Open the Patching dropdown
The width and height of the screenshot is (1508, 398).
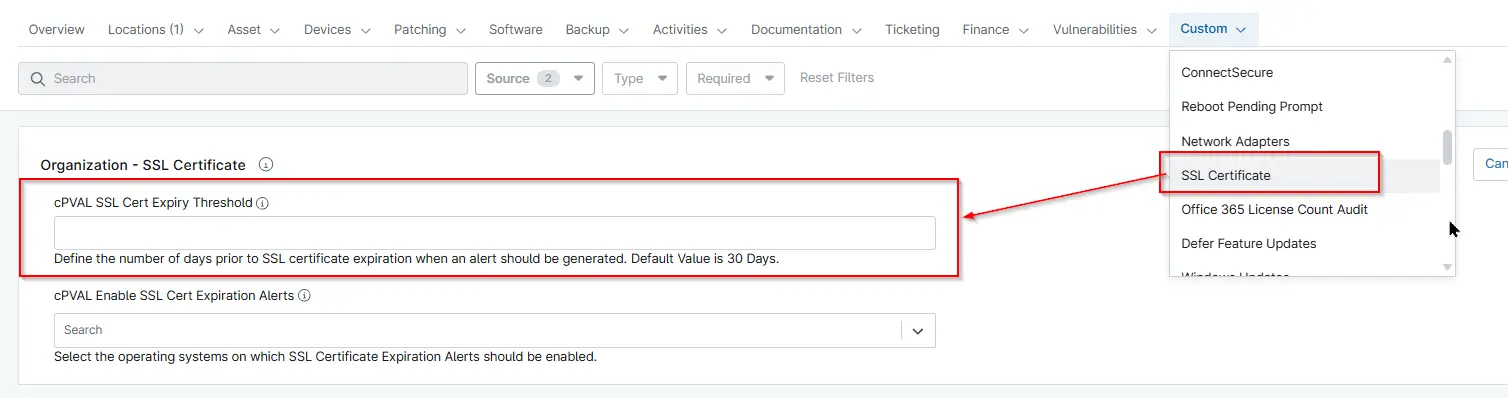click(x=430, y=29)
